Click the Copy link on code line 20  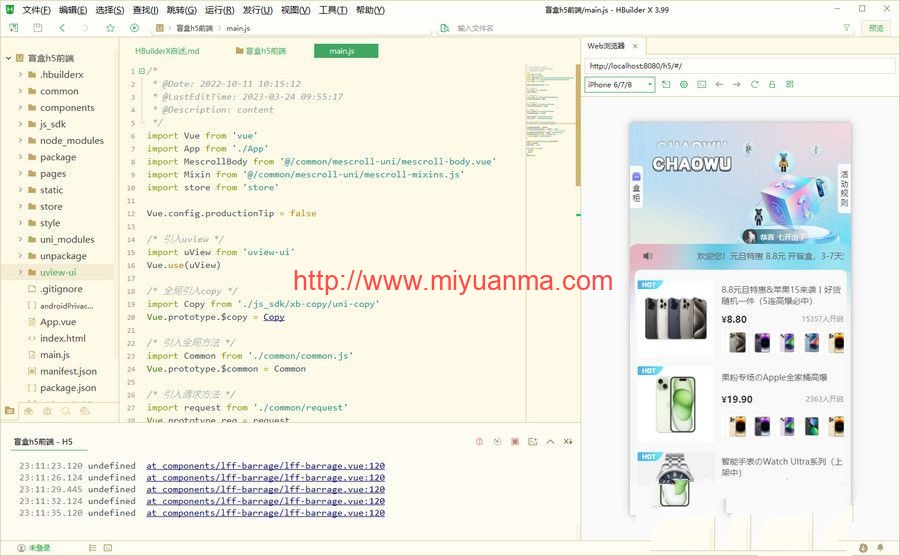(274, 317)
